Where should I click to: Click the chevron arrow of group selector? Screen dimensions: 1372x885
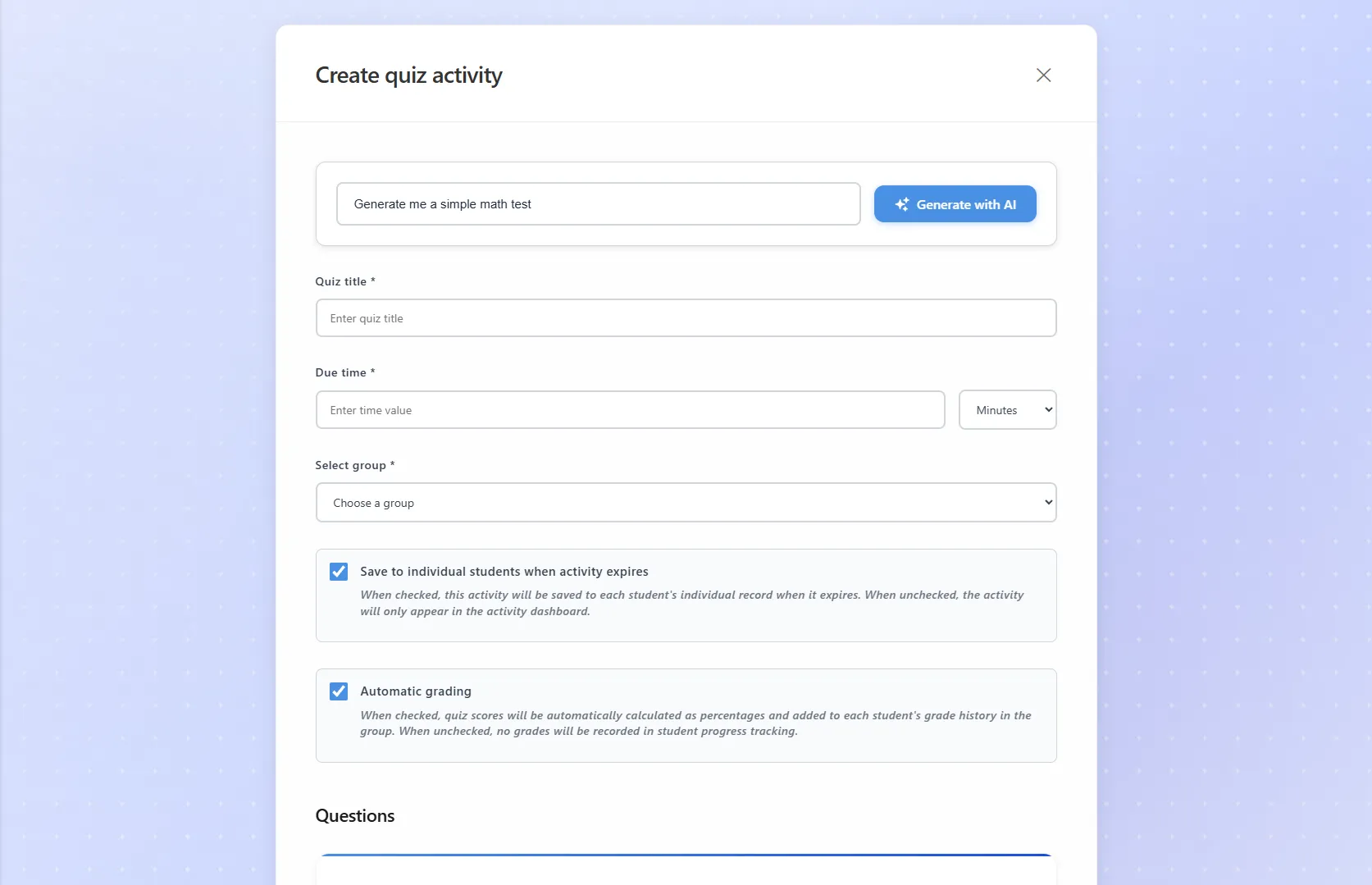click(1048, 503)
